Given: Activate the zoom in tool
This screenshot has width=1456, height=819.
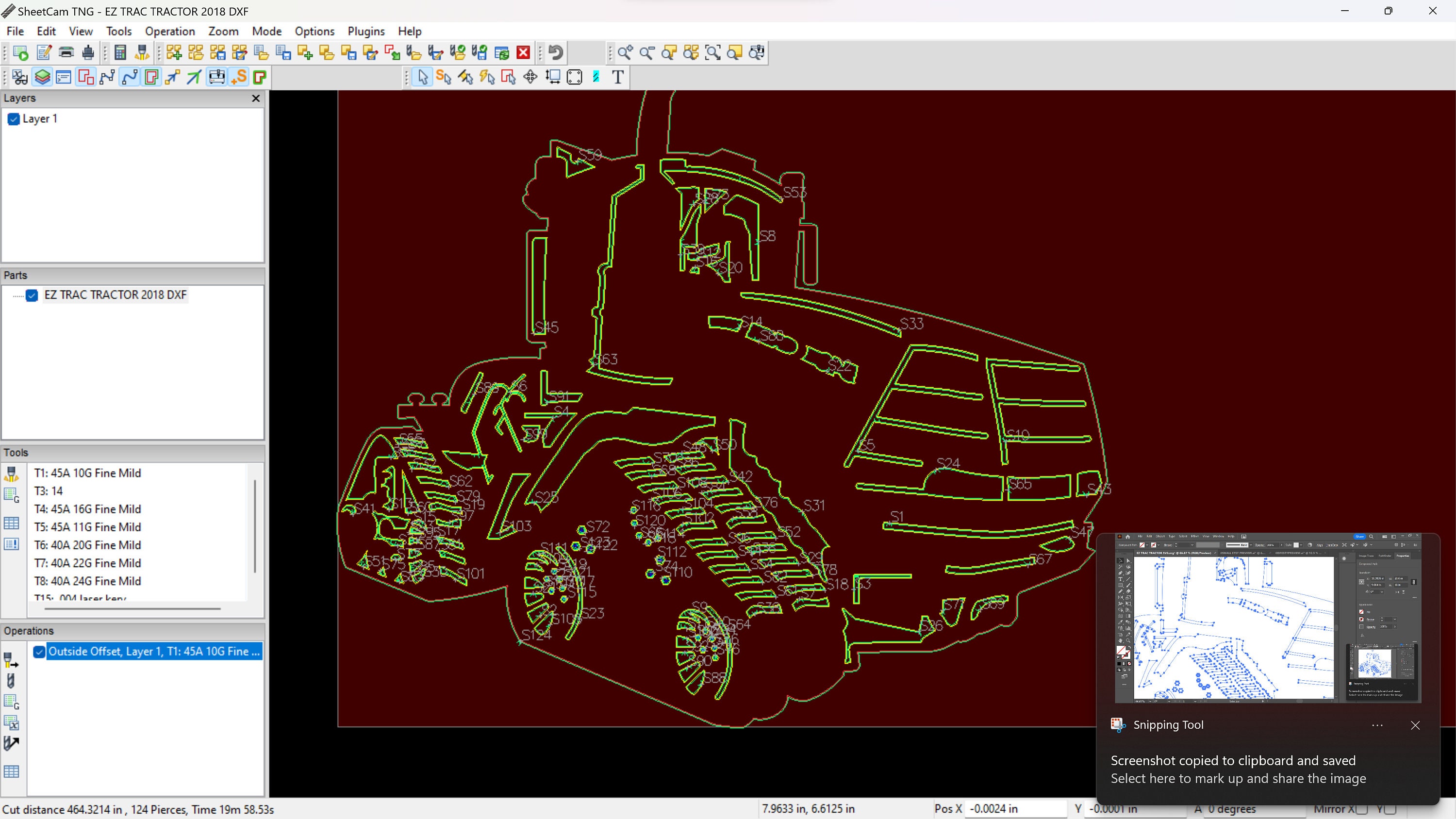Looking at the screenshot, I should pyautogui.click(x=625, y=52).
